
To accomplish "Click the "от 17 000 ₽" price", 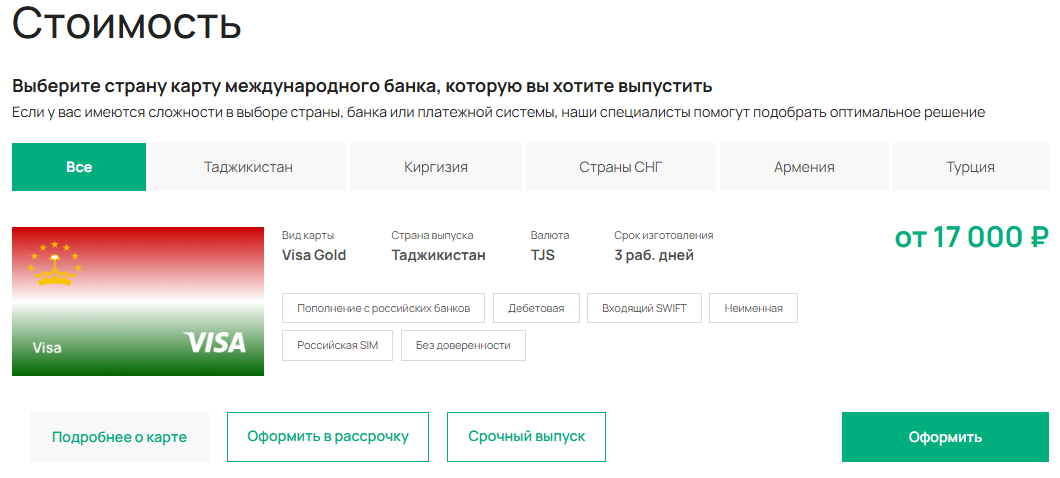I will click(970, 237).
